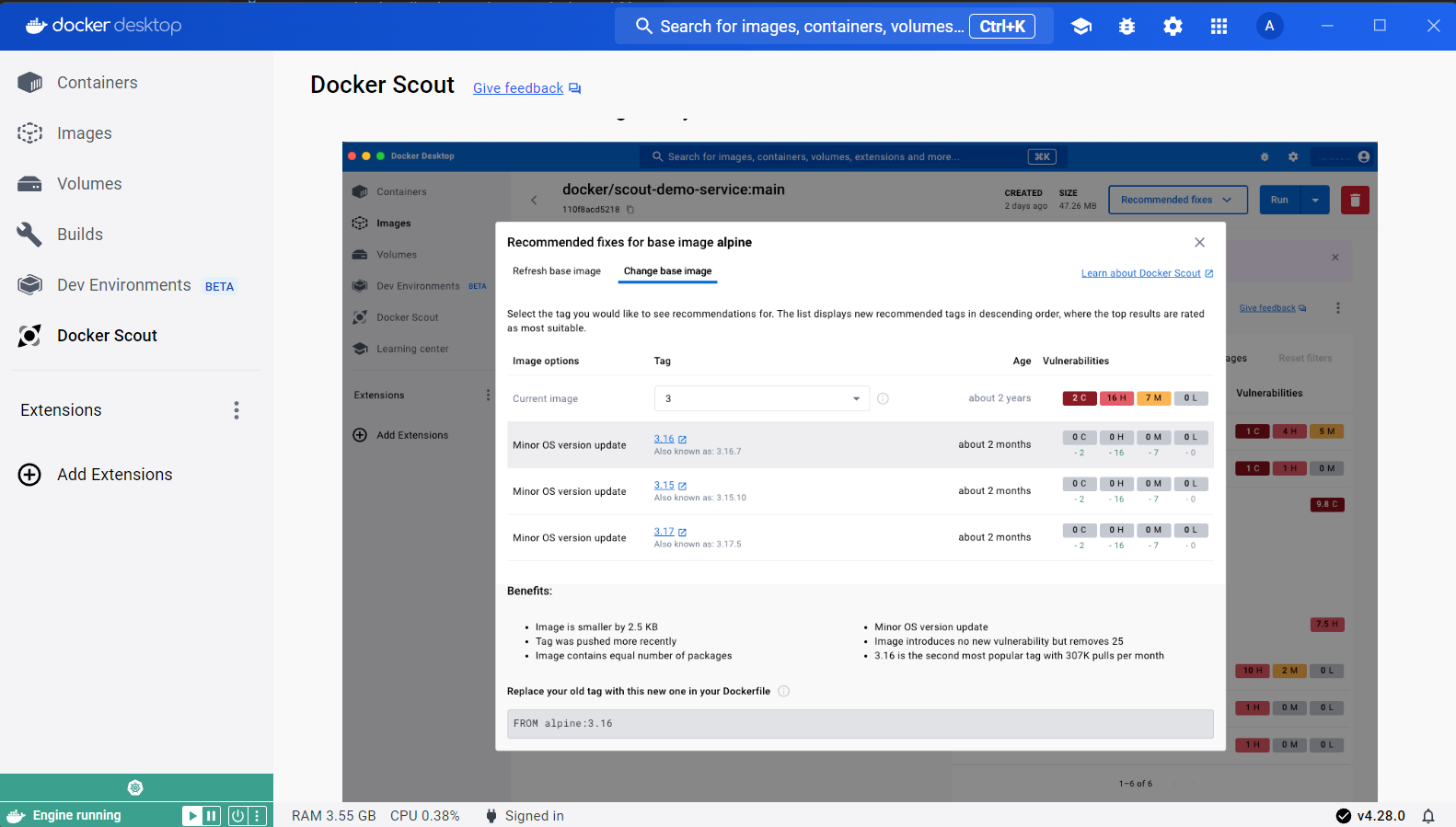
Task: Click the Volumes icon in the sidebar
Action: click(29, 184)
